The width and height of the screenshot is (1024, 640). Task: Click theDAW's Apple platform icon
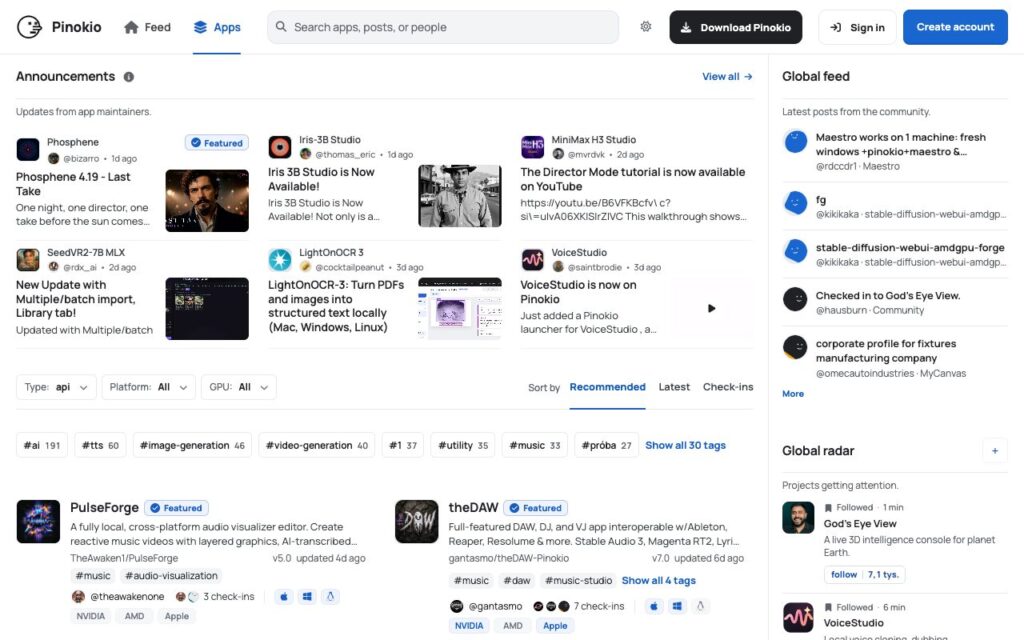point(653,606)
